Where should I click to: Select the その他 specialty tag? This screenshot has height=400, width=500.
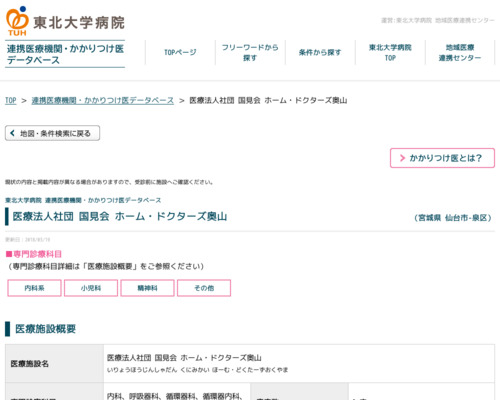coord(204,288)
